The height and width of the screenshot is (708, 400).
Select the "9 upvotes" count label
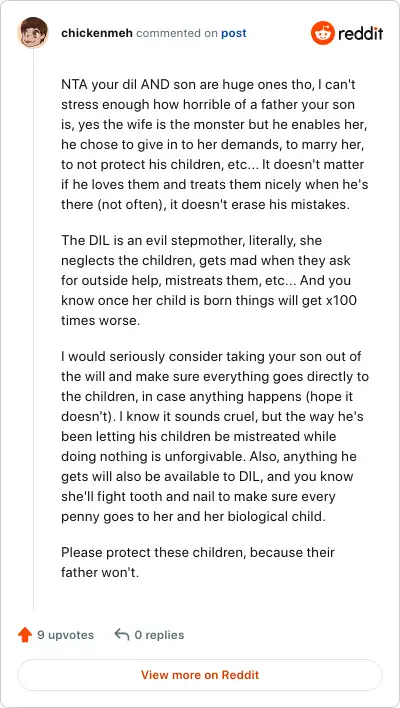click(65, 635)
